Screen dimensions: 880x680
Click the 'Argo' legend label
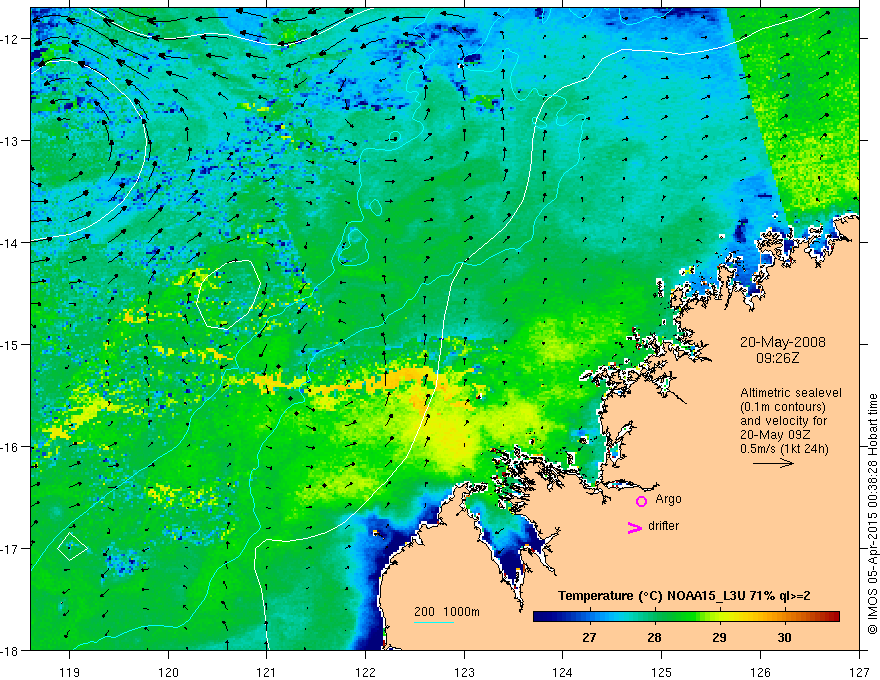coord(668,499)
